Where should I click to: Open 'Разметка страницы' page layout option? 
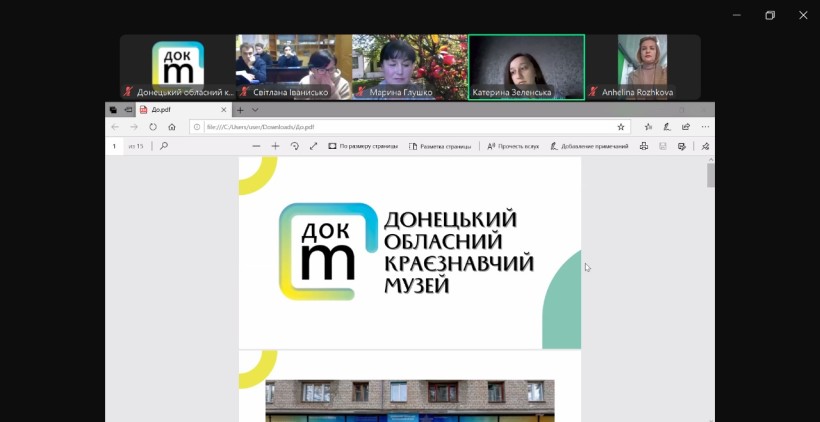[x=440, y=146]
